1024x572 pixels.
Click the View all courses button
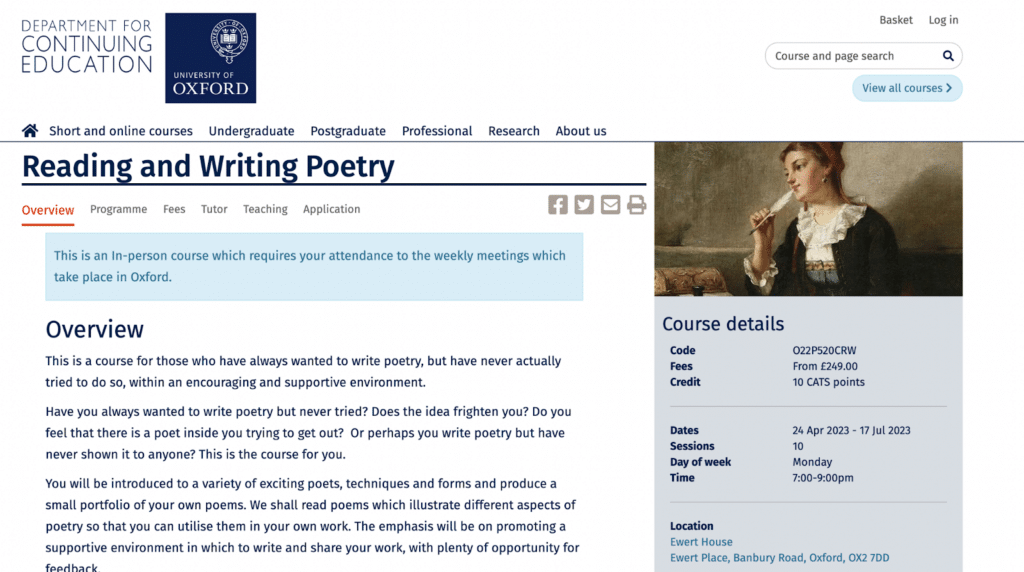pyautogui.click(x=907, y=88)
